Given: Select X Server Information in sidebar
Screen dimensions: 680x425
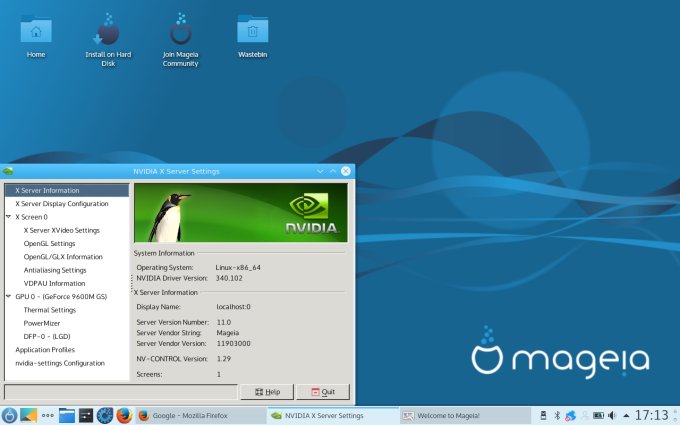Looking at the screenshot, I should pyautogui.click(x=67, y=190).
